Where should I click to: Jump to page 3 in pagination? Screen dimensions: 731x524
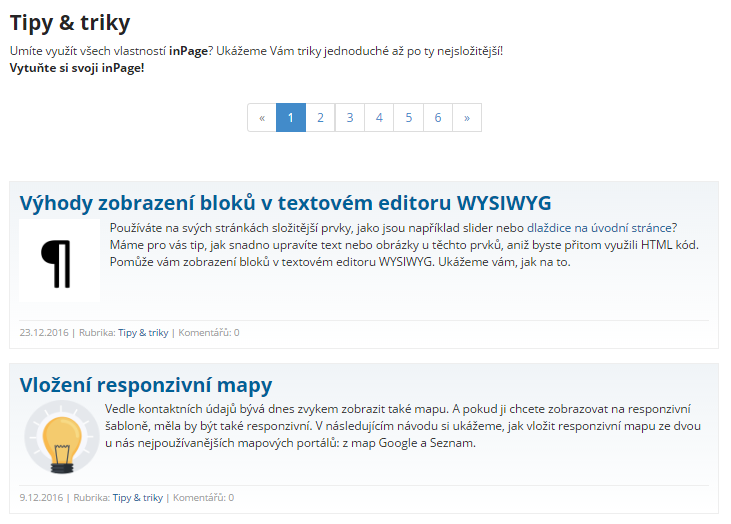coord(349,118)
